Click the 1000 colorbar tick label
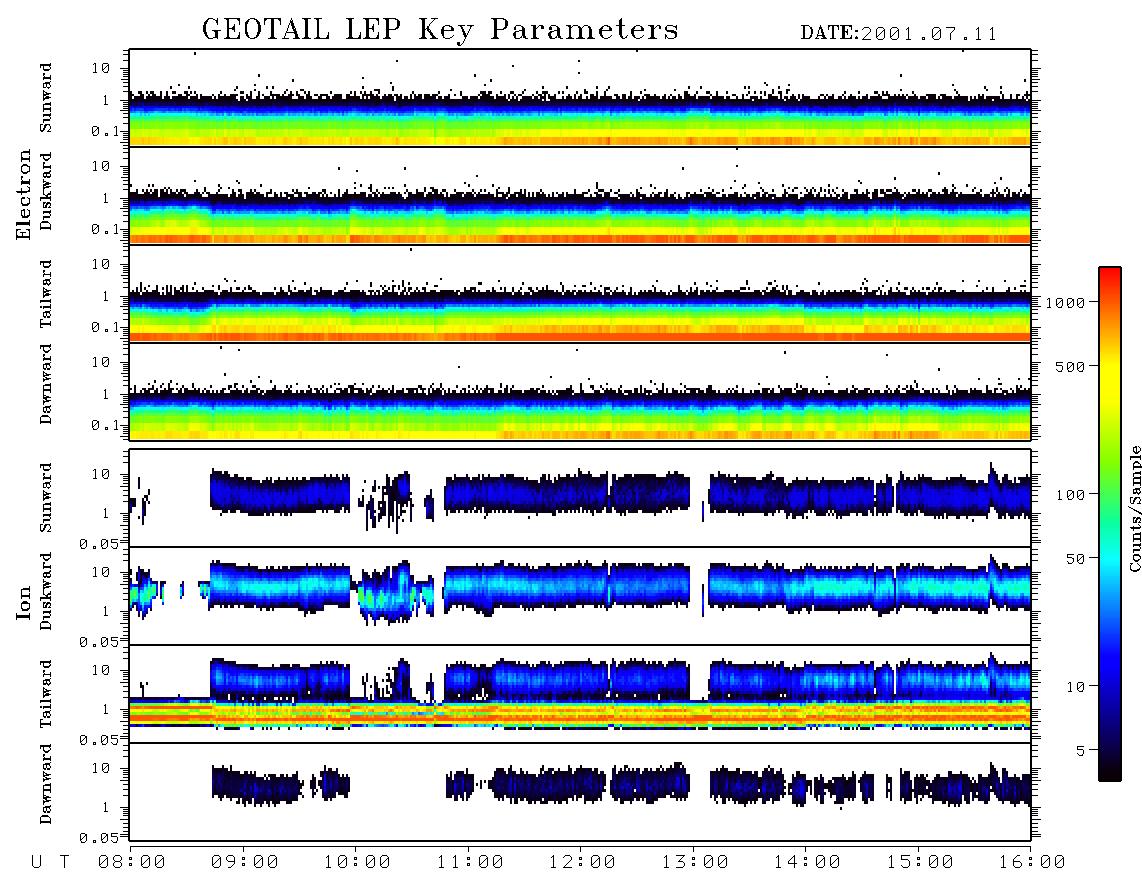 click(1066, 302)
